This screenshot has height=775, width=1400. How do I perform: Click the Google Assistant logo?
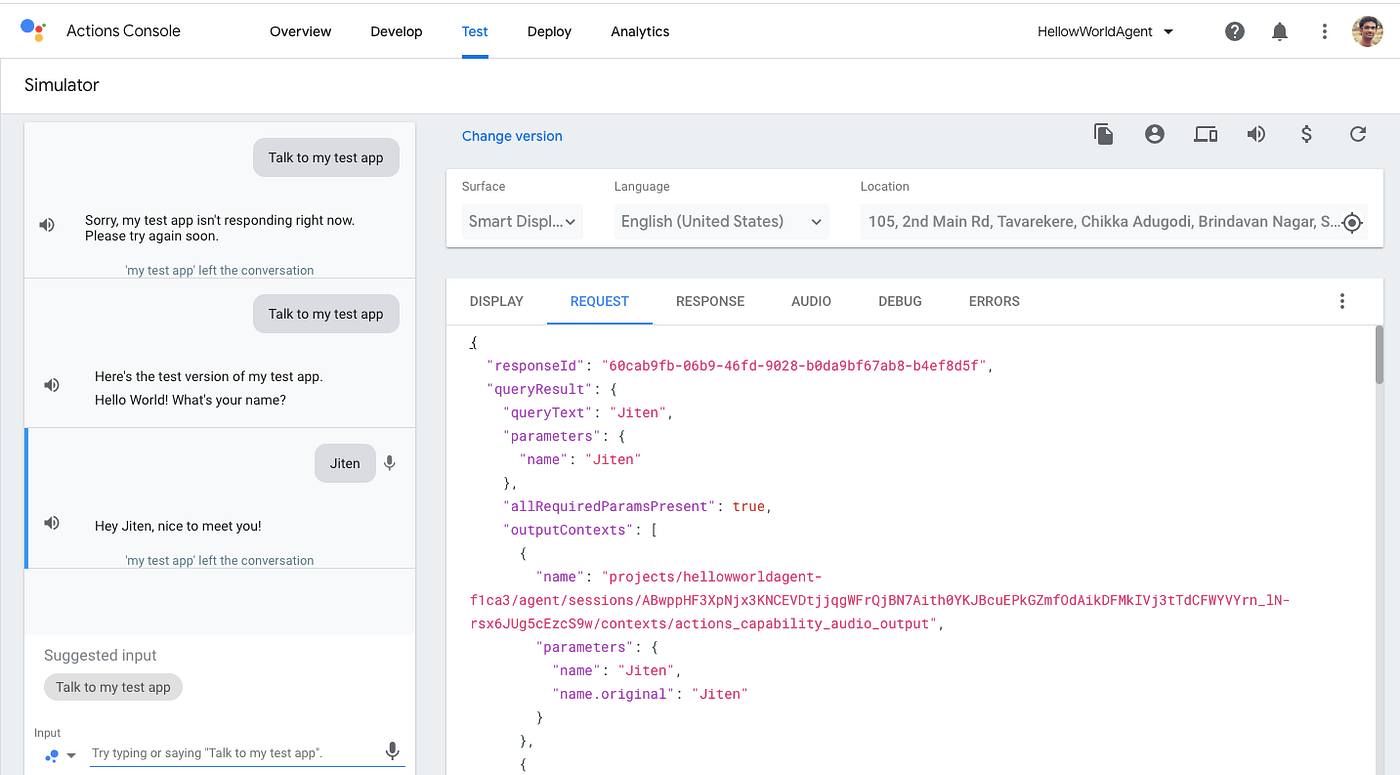point(33,30)
